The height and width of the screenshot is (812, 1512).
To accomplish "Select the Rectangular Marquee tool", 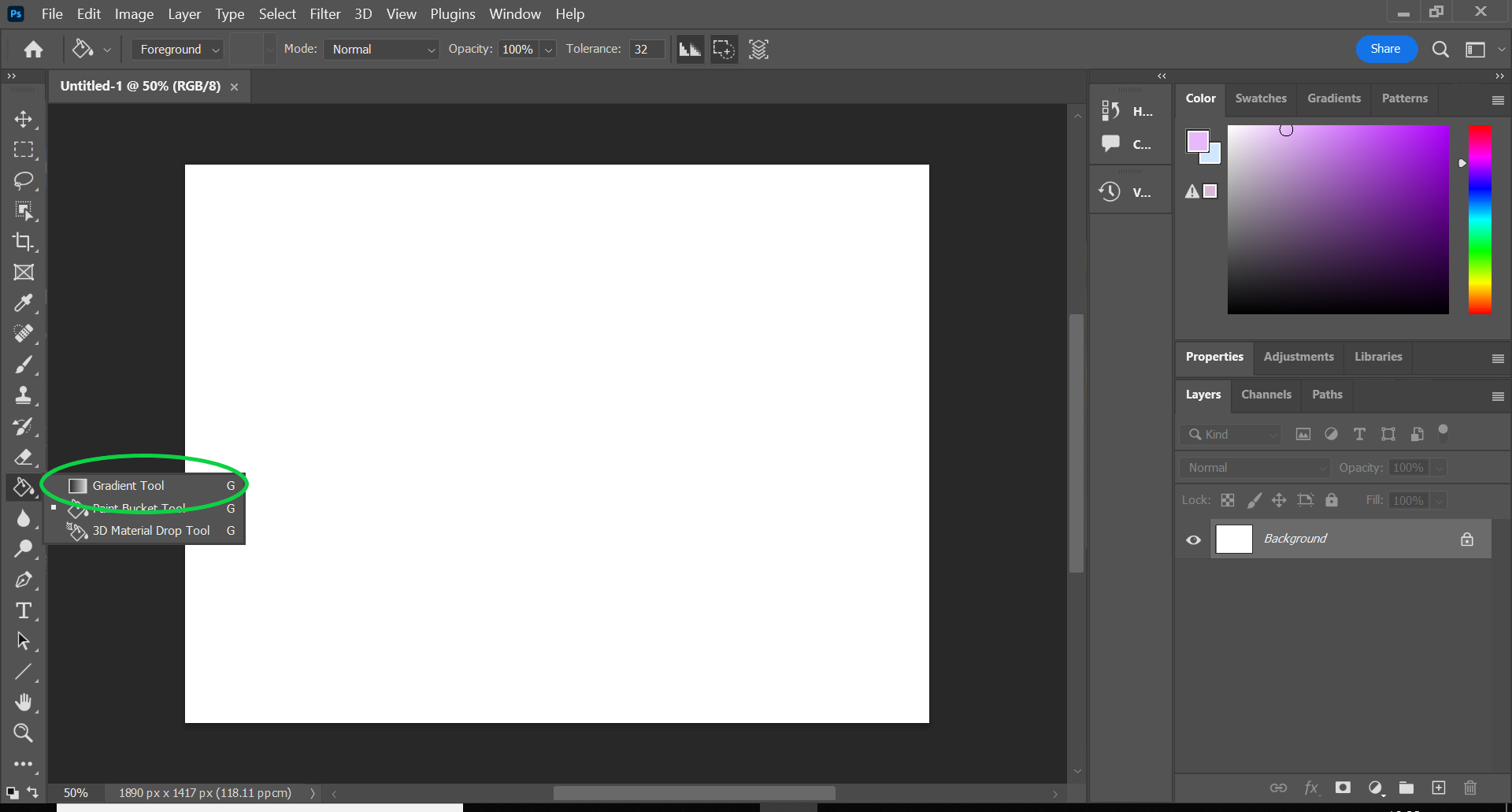I will pyautogui.click(x=24, y=150).
